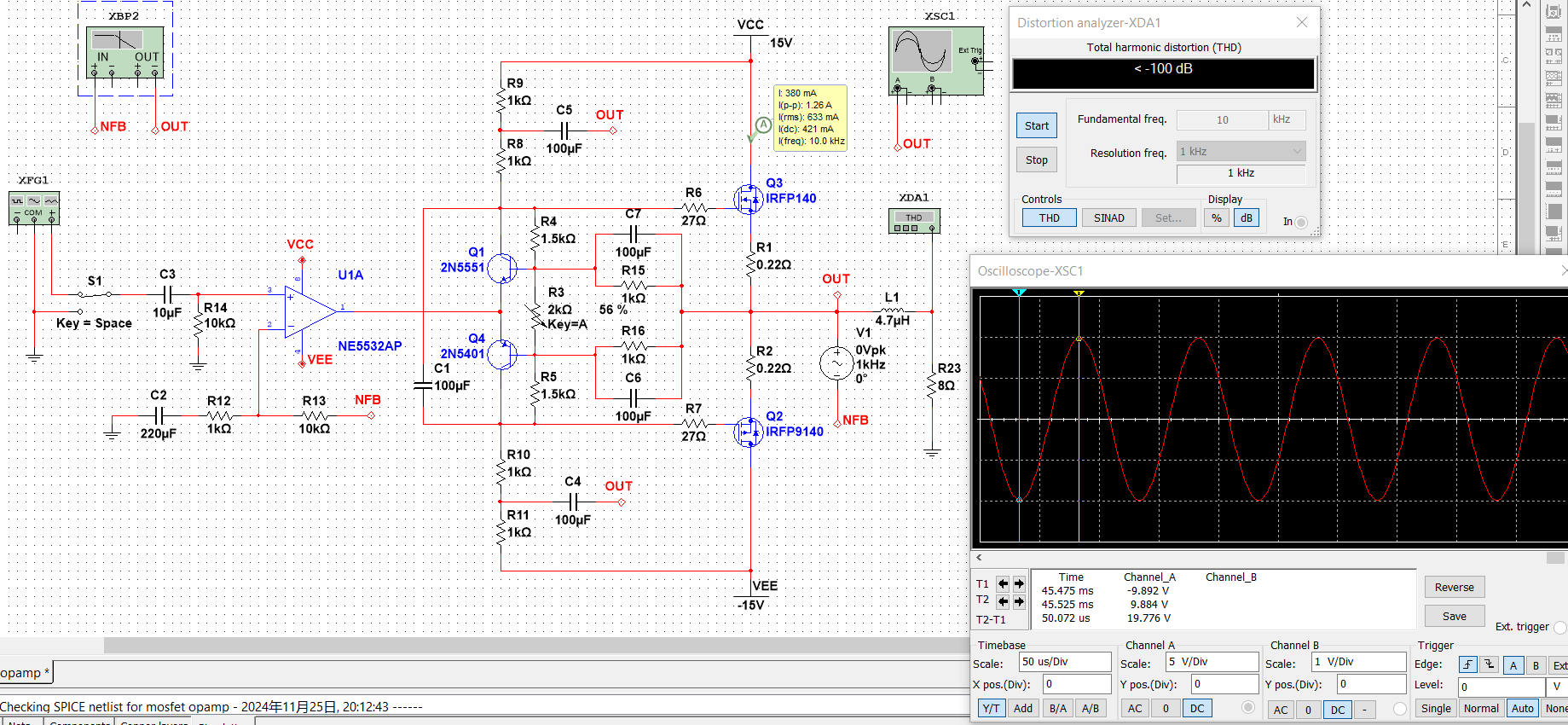Click the first instrument in the right-hand instruments toolbar
Image resolution: width=1568 pixels, height=725 pixels.
[x=1554, y=11]
